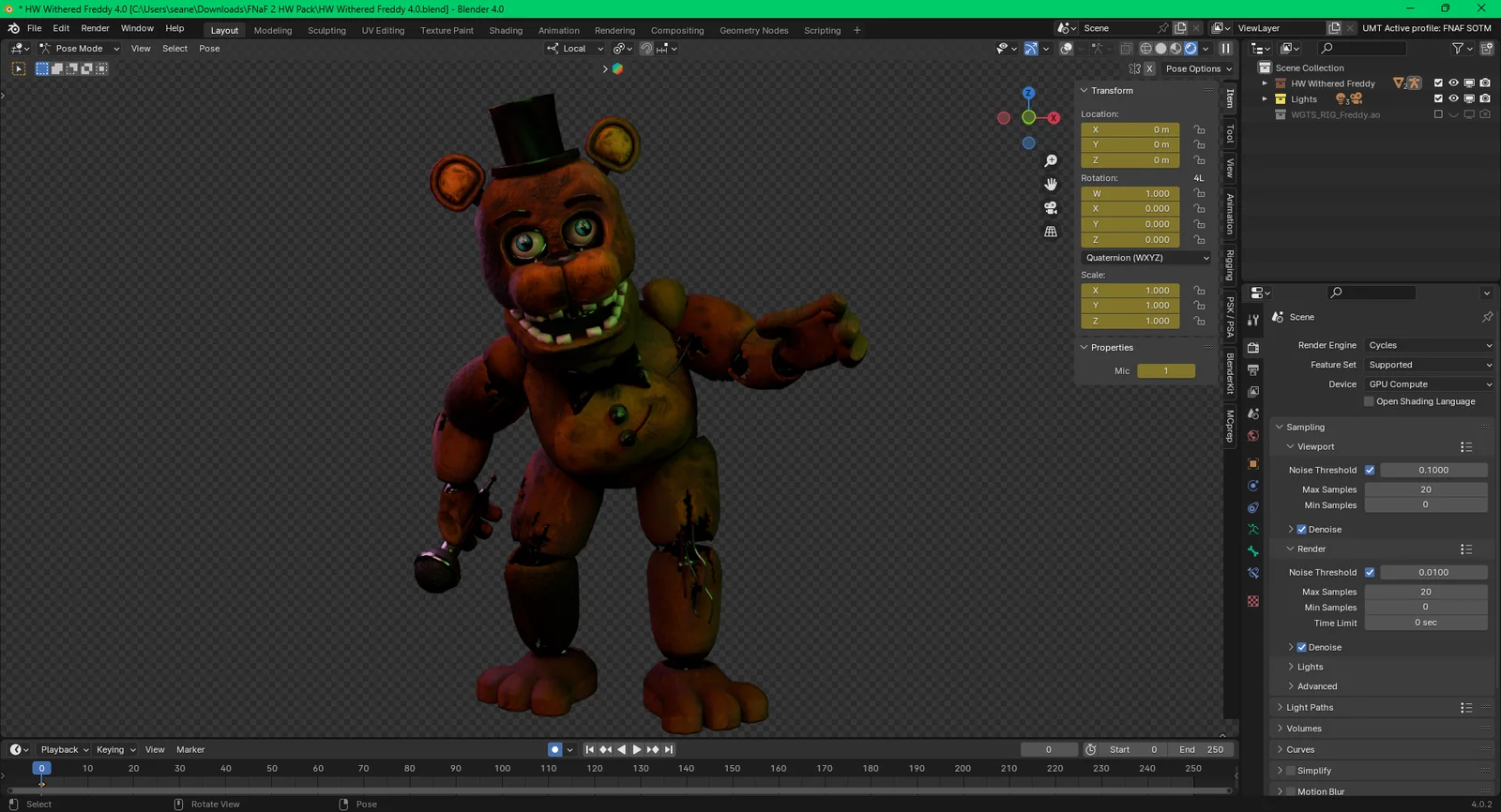Toggle X-axis mirror in pose options

(1149, 68)
